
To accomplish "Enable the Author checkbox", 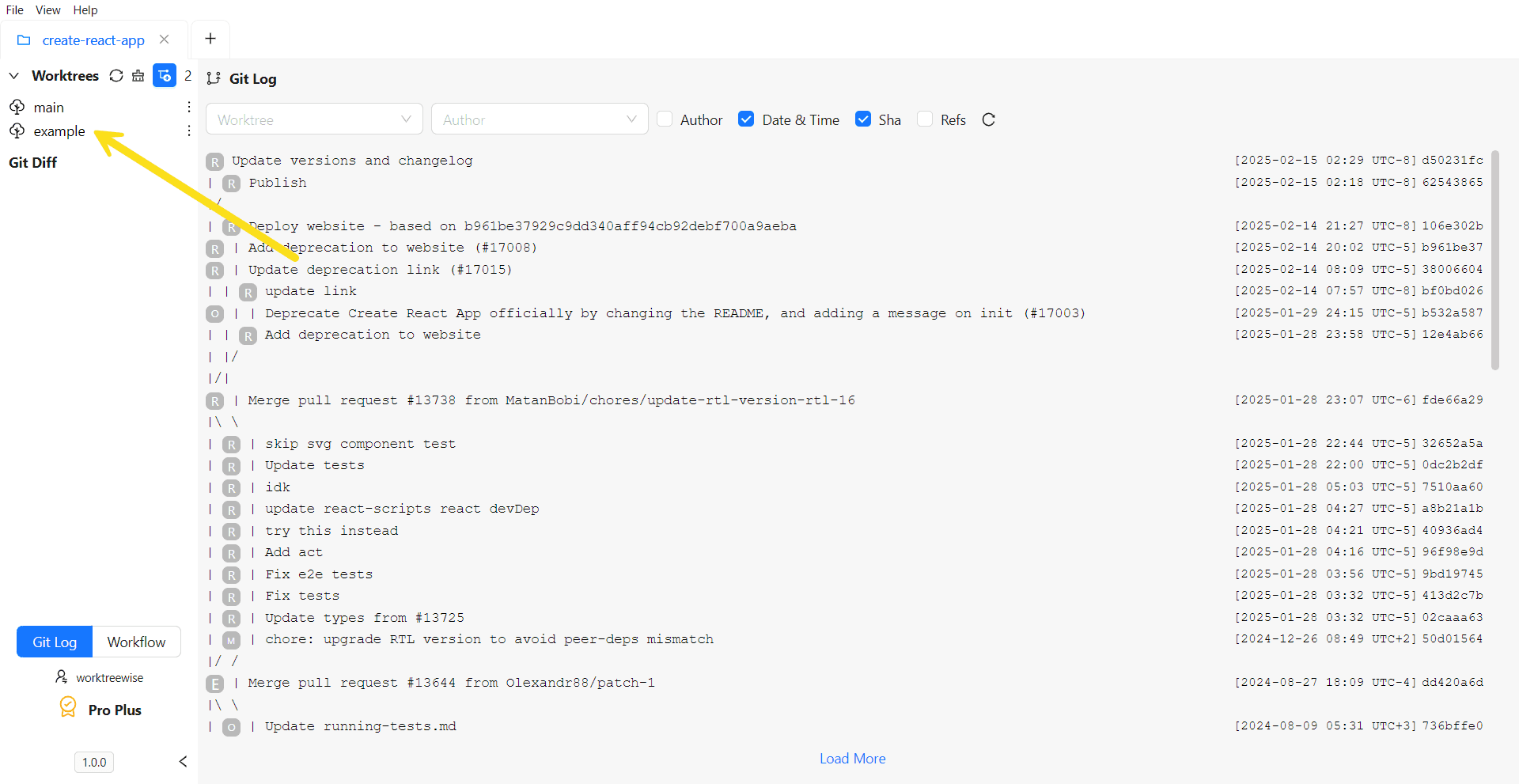I will tap(665, 119).
